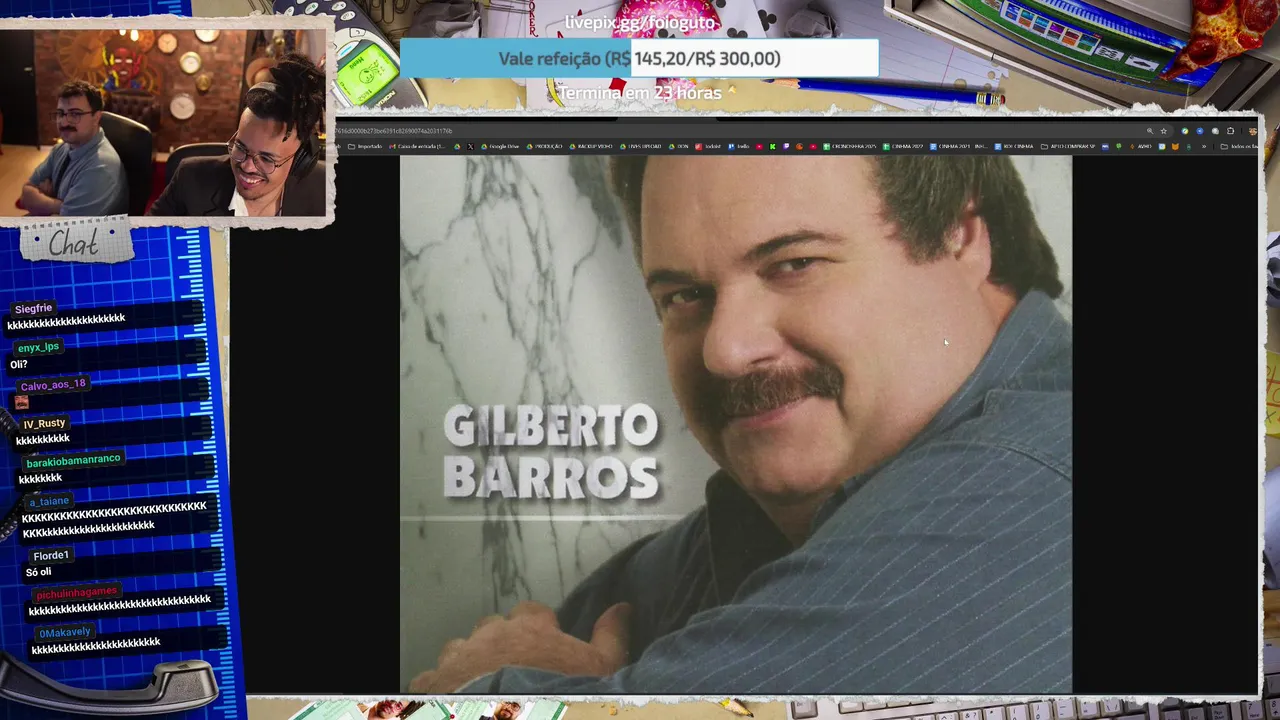Open the APTO COMPRAR SP bookmarks folder
Image resolution: width=1280 pixels, height=720 pixels.
pos(1068,146)
